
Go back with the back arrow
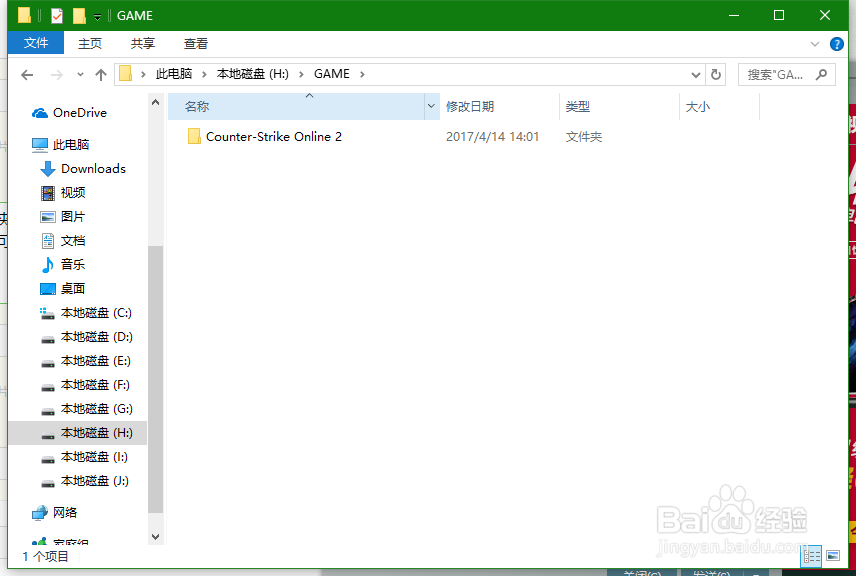click(27, 75)
